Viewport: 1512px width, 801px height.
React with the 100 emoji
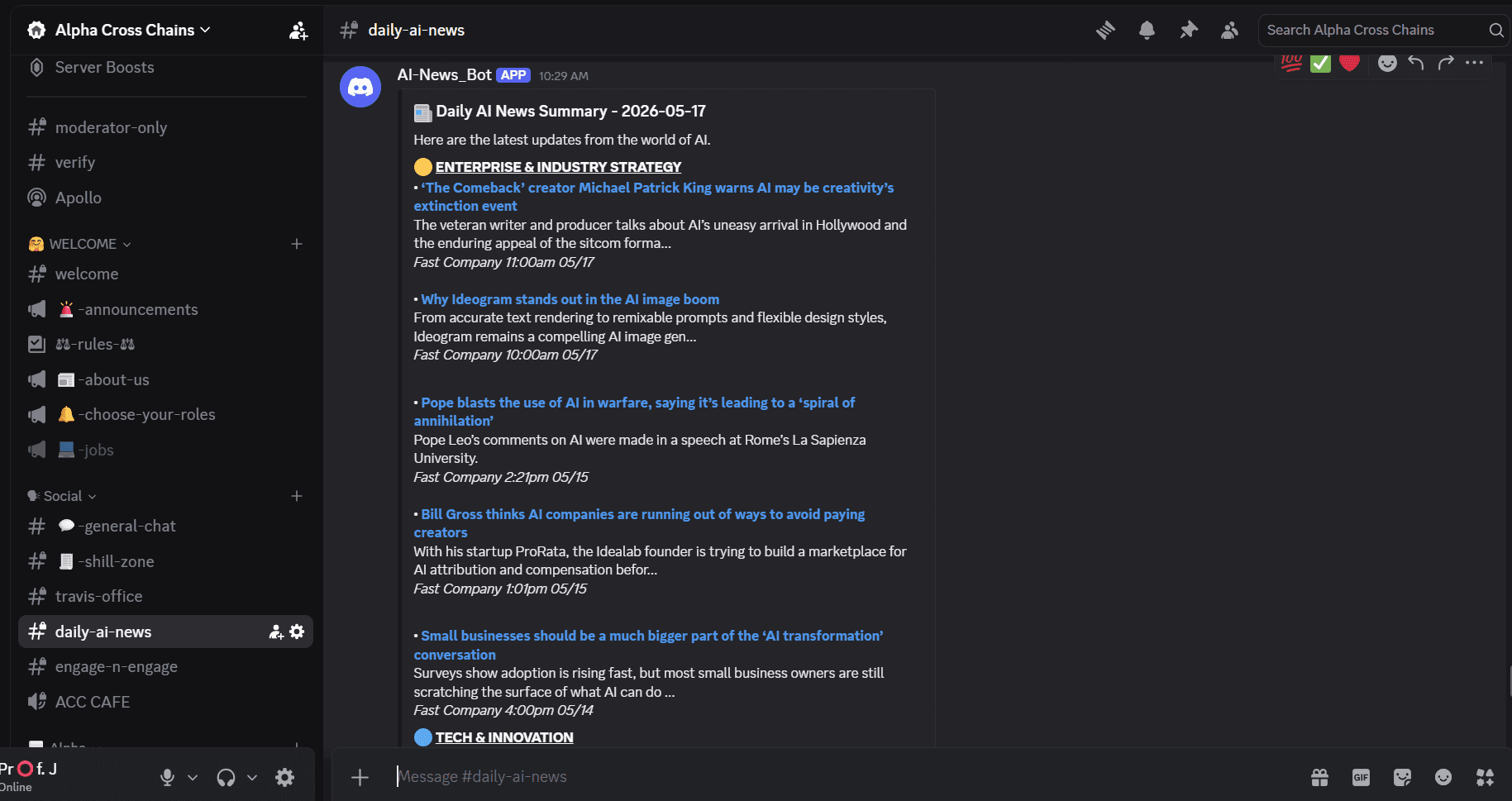[x=1291, y=63]
